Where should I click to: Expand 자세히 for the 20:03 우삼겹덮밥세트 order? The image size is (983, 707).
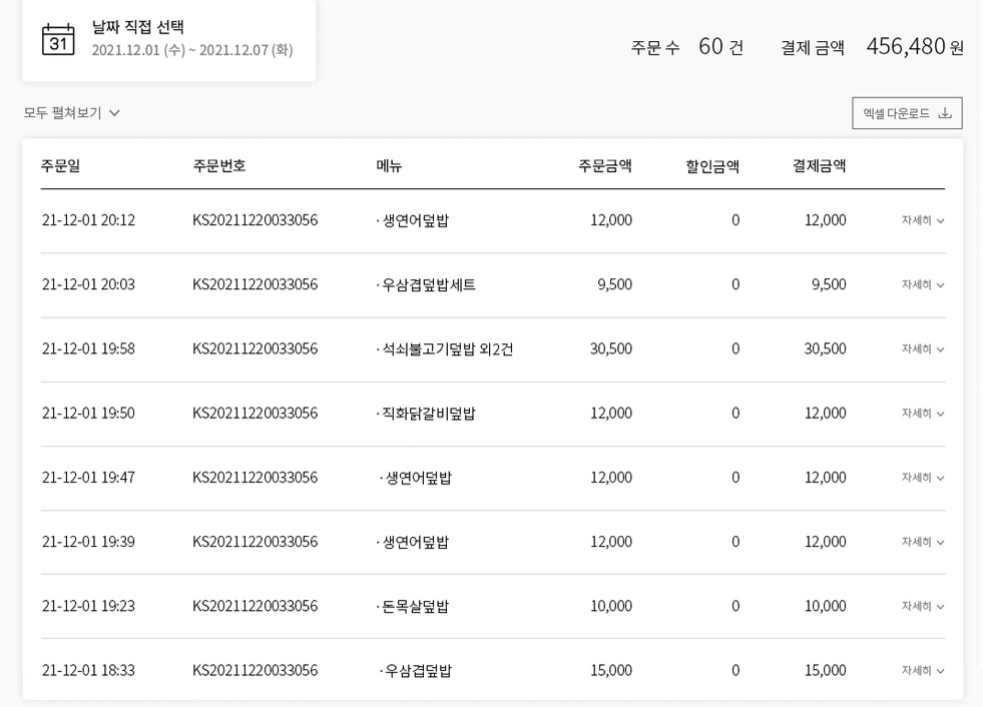(x=923, y=285)
